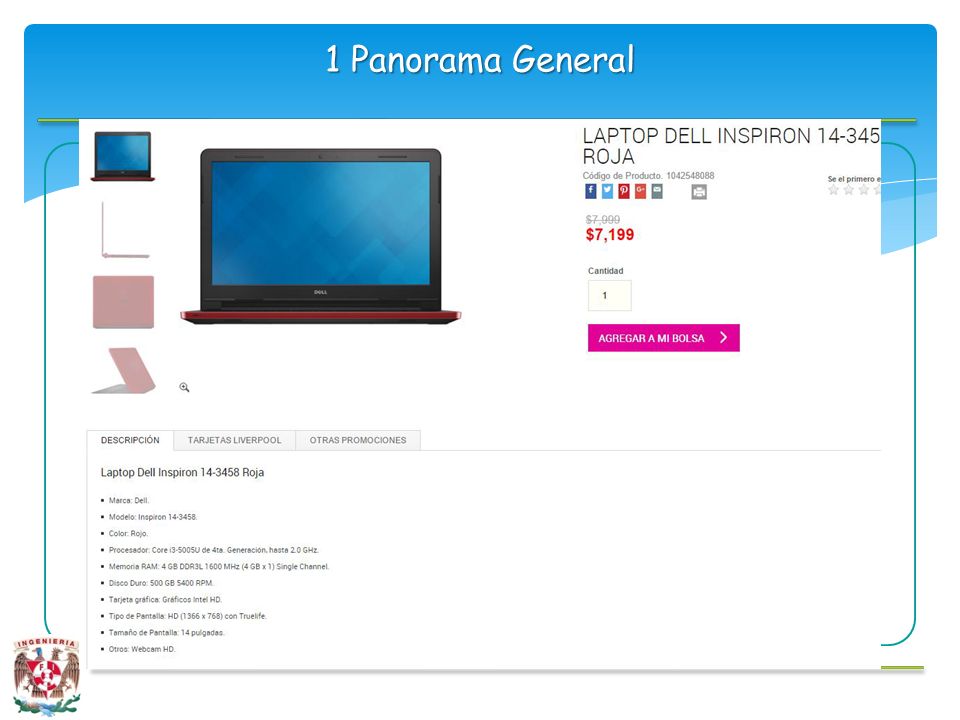
Task: Click the main Dell laptop image
Action: click(x=320, y=236)
